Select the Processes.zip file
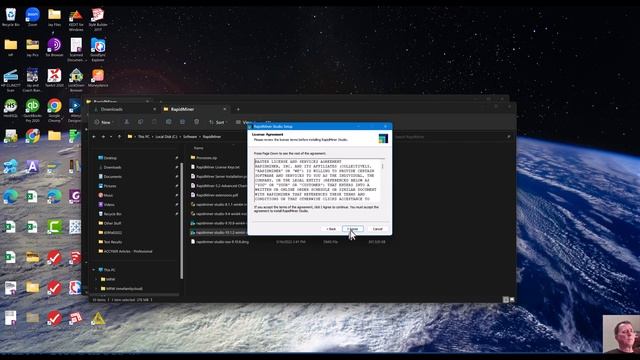 pyautogui.click(x=207, y=158)
